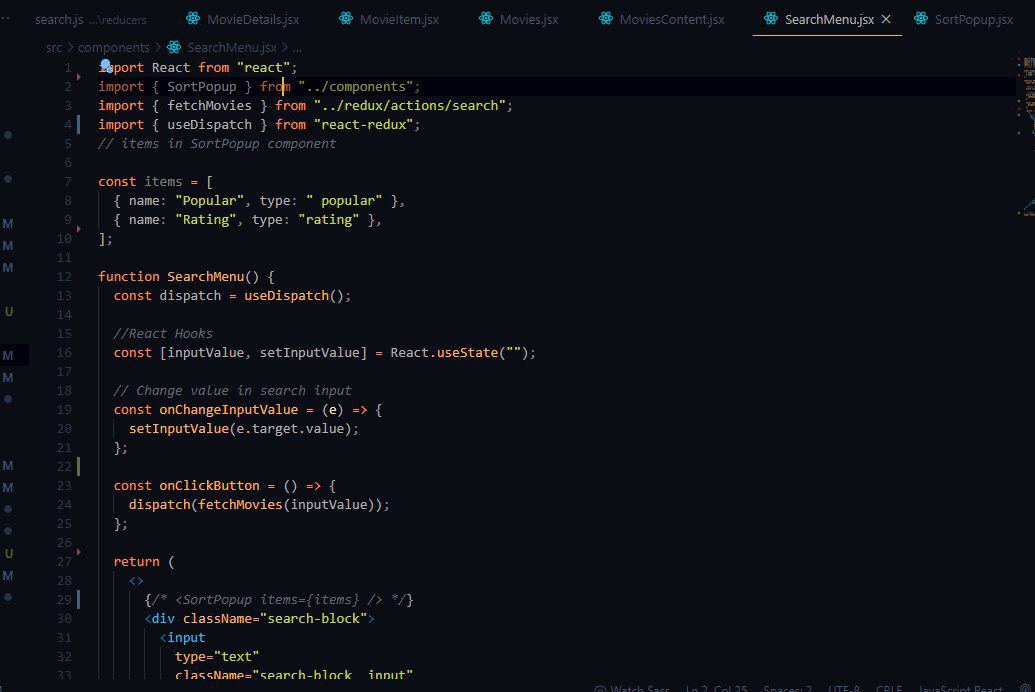Click comment '// items in SortPopup component'
The width and height of the screenshot is (1035, 692).
point(217,143)
